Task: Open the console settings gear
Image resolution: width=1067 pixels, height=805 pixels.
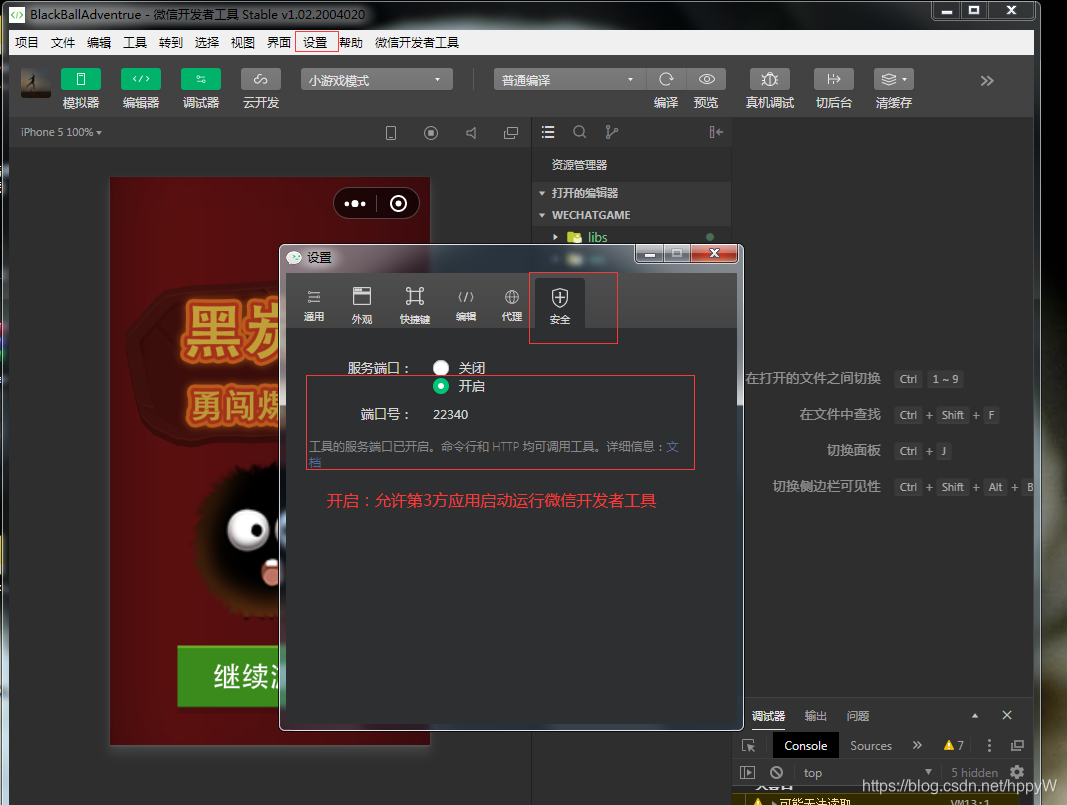Action: pyautogui.click(x=1017, y=772)
